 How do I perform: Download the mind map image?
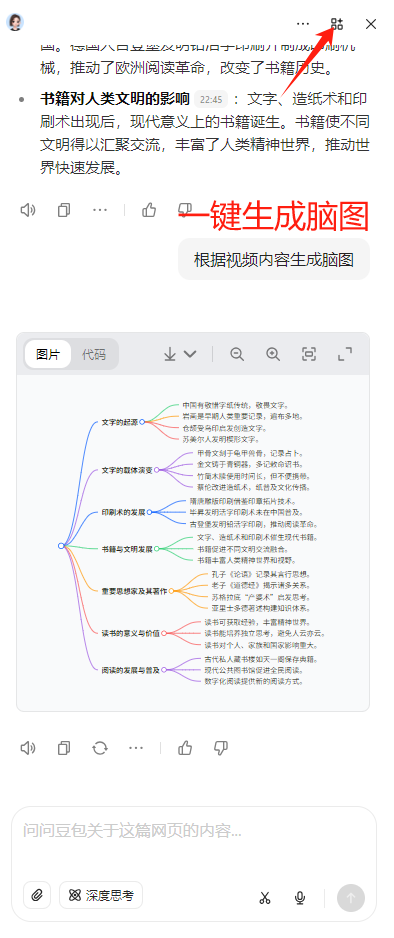tap(170, 354)
